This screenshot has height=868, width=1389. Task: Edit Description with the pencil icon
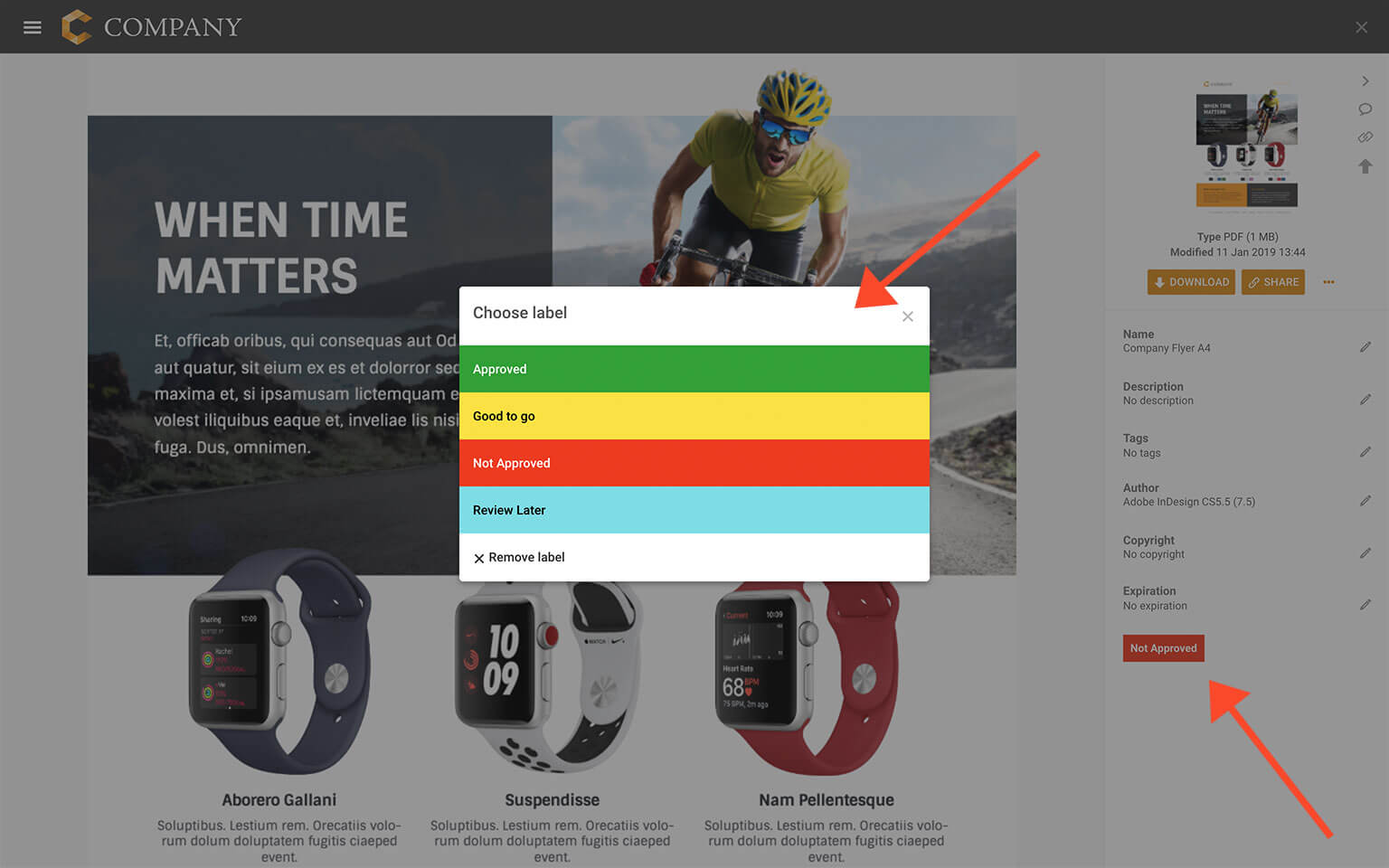point(1365,400)
